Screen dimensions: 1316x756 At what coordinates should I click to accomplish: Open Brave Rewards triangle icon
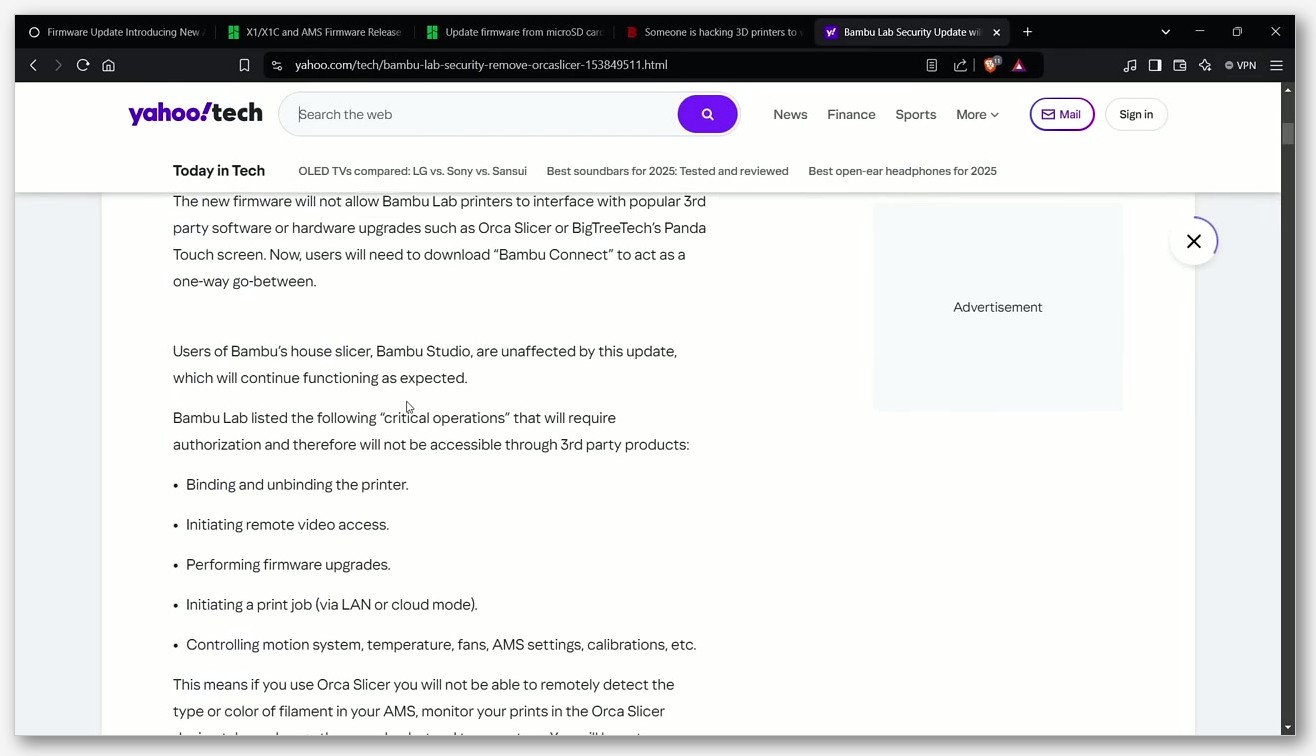[1019, 65]
